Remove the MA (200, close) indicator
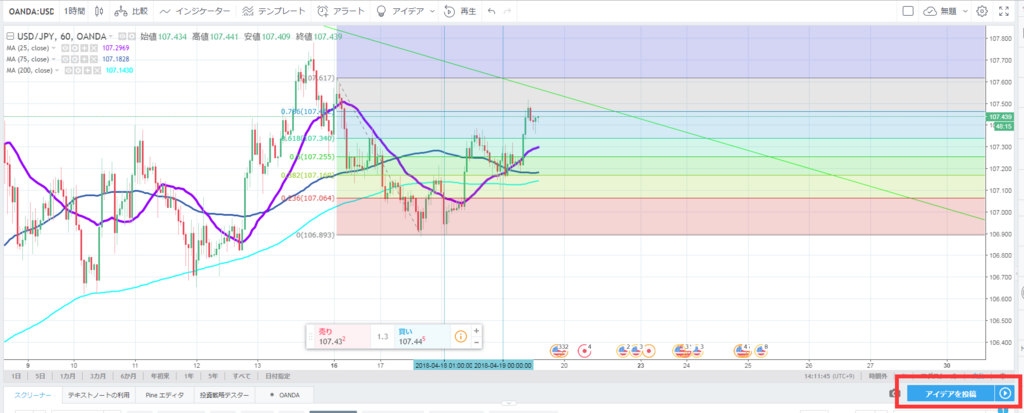The width and height of the screenshot is (1024, 413). pyautogui.click(x=96, y=70)
